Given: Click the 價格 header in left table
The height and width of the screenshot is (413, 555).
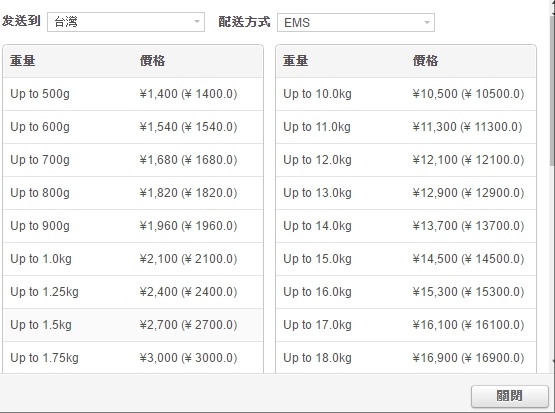Looking at the screenshot, I should click(152, 61).
